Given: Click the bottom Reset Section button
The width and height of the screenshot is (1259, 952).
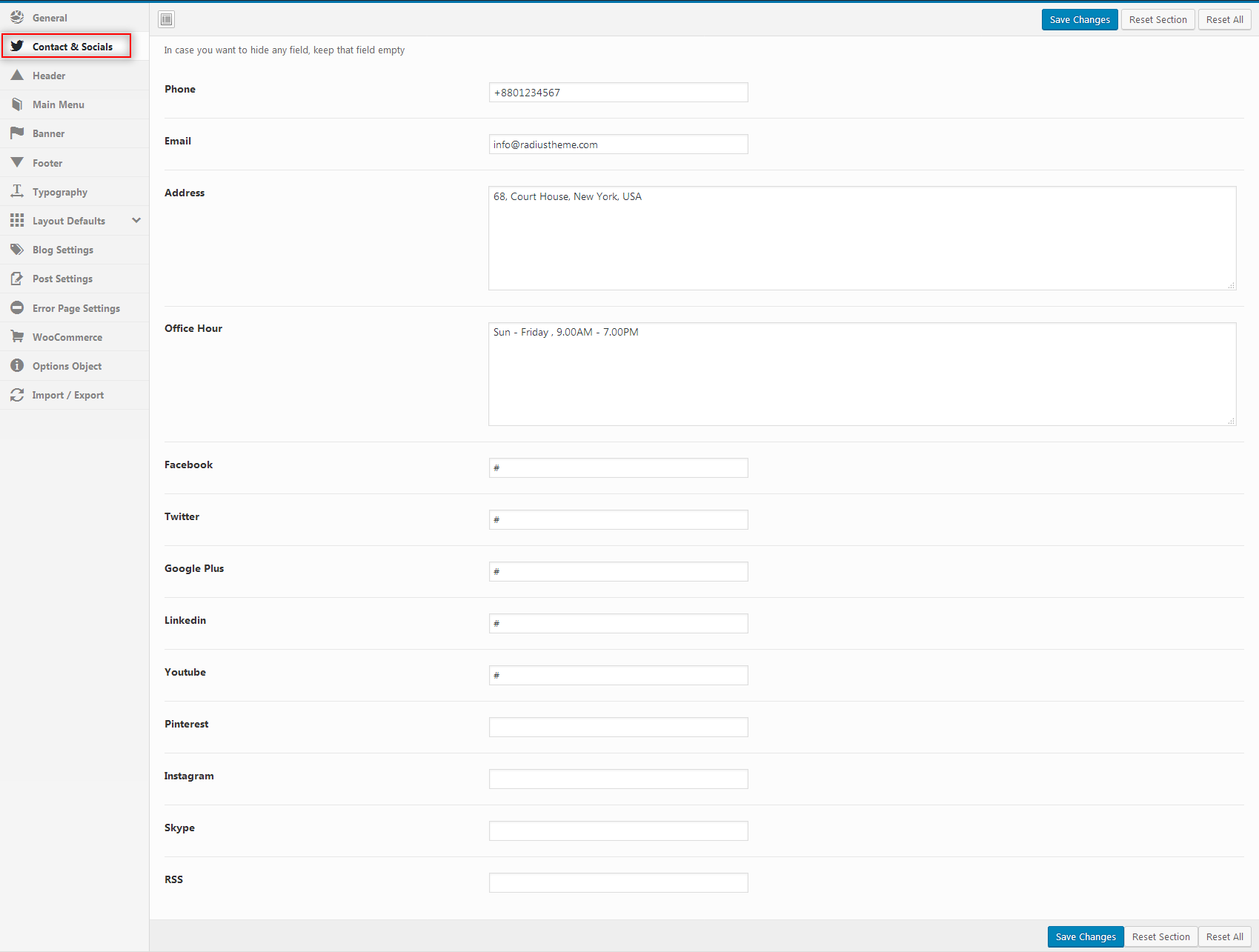Looking at the screenshot, I should tap(1160, 936).
